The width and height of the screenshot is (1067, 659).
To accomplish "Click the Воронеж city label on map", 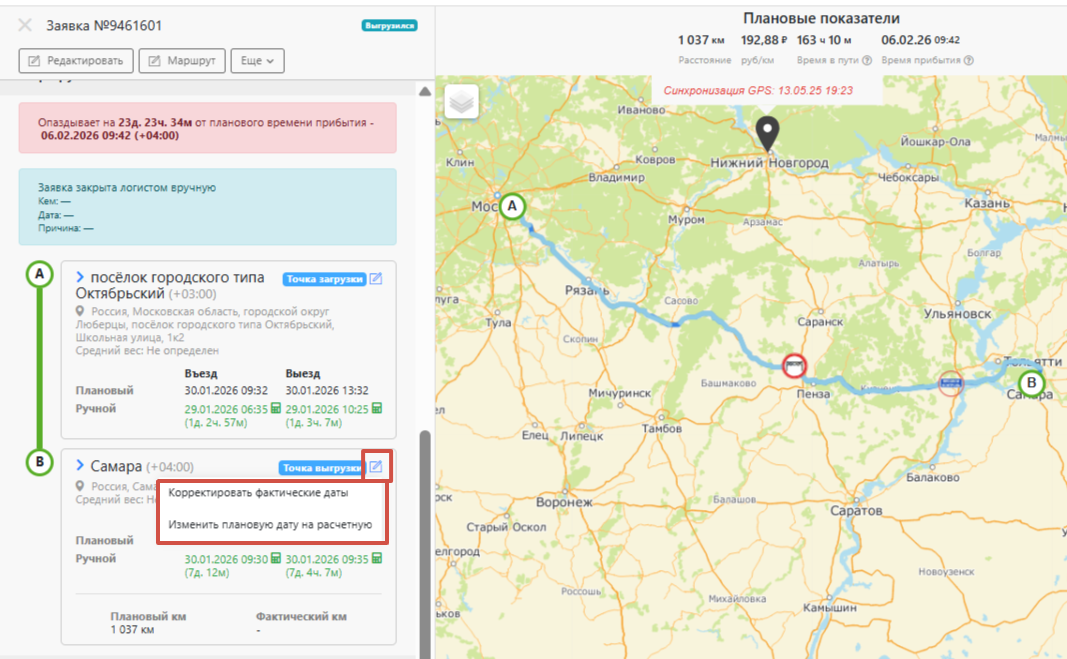I will coord(564,502).
